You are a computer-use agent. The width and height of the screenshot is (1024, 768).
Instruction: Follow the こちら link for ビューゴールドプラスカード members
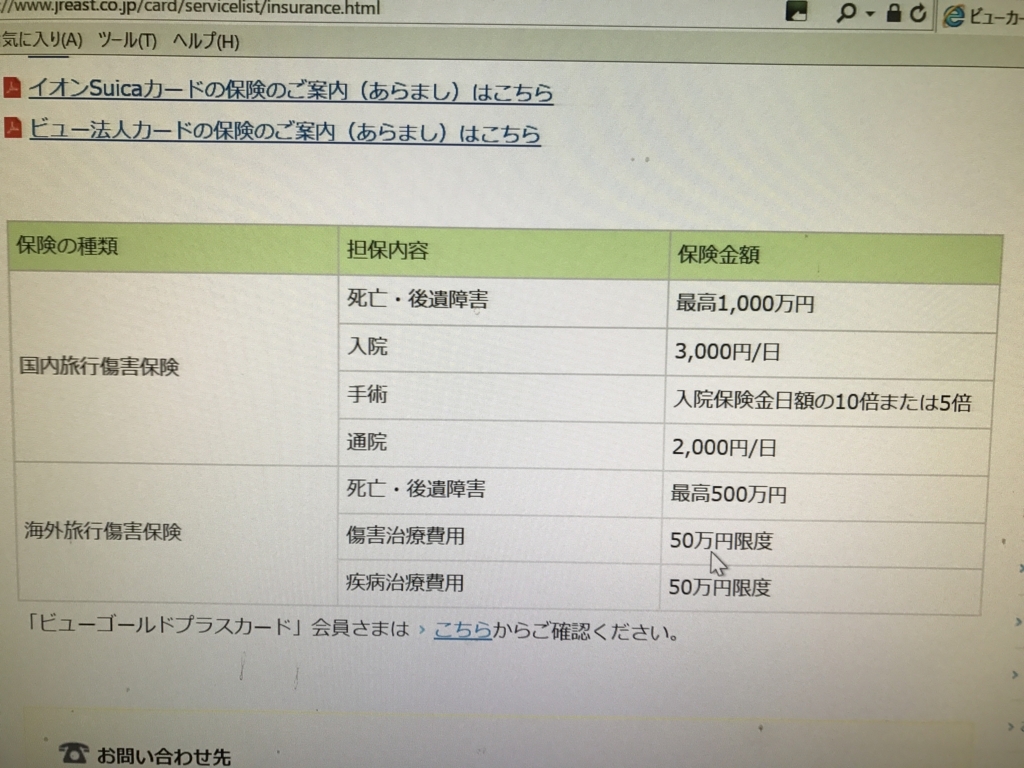coord(462,630)
